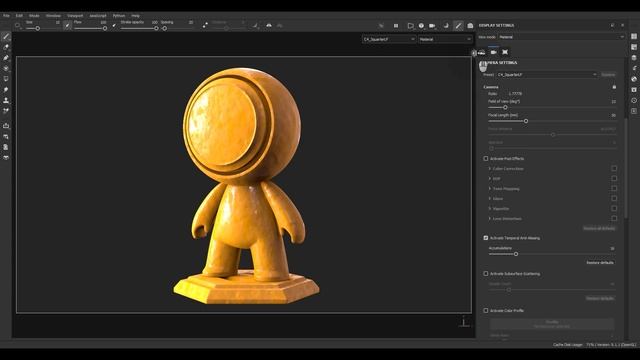This screenshot has width=640, height=360.
Task: Select the Clone tool
Action: [6, 100]
